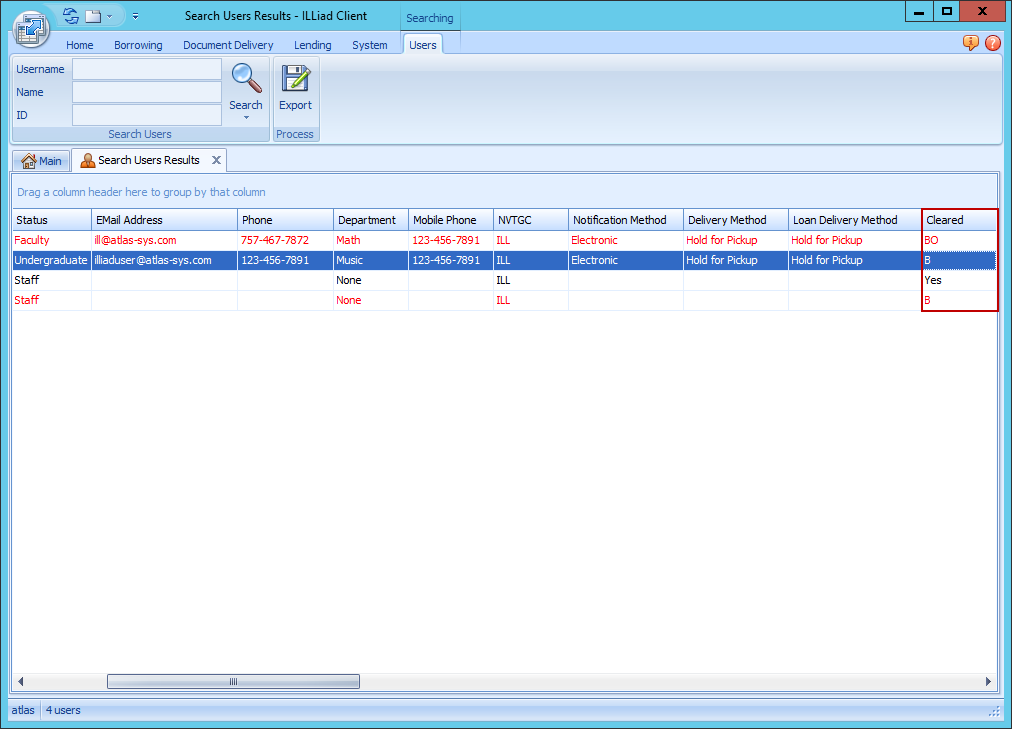
Task: Click the magnifying glass Search icon
Action: point(246,78)
